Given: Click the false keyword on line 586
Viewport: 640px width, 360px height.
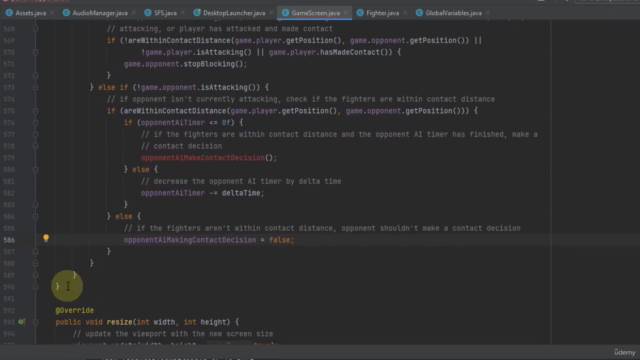Looking at the screenshot, I should coord(280,240).
